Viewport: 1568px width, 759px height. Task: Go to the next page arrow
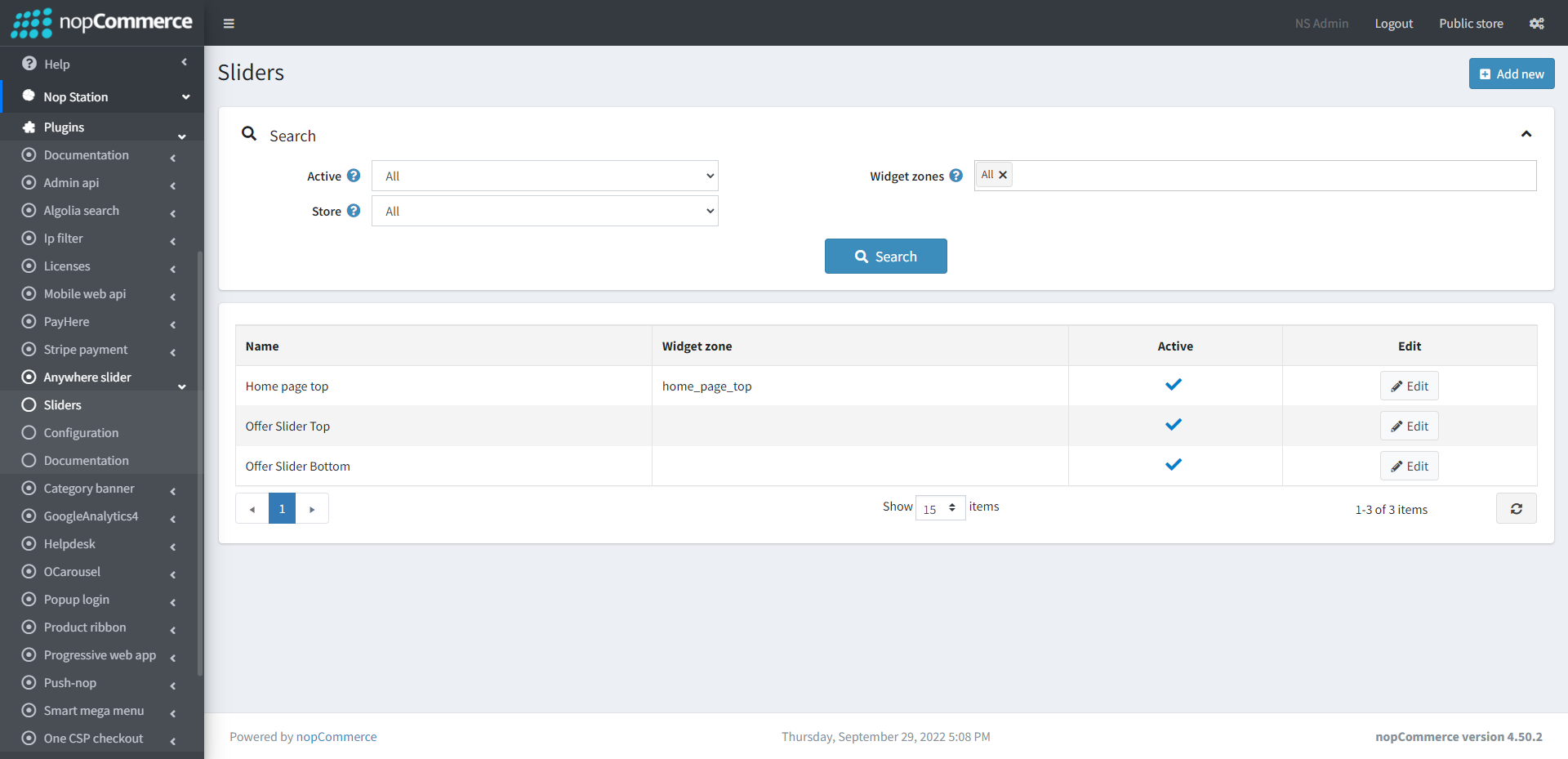[x=312, y=509]
